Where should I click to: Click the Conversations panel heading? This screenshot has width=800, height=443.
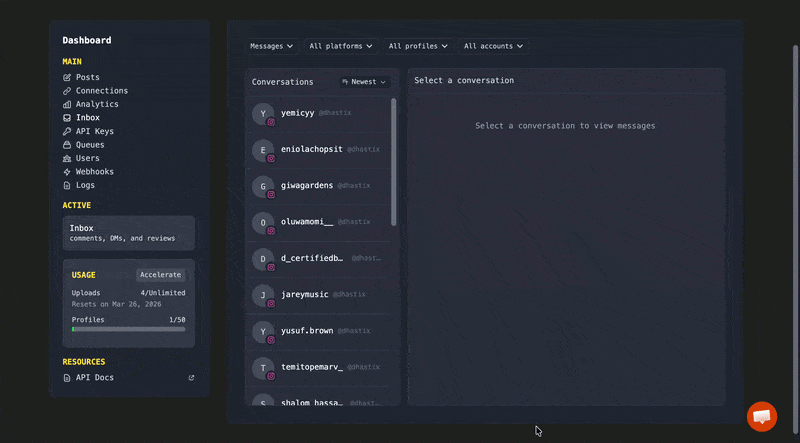tap(282, 82)
